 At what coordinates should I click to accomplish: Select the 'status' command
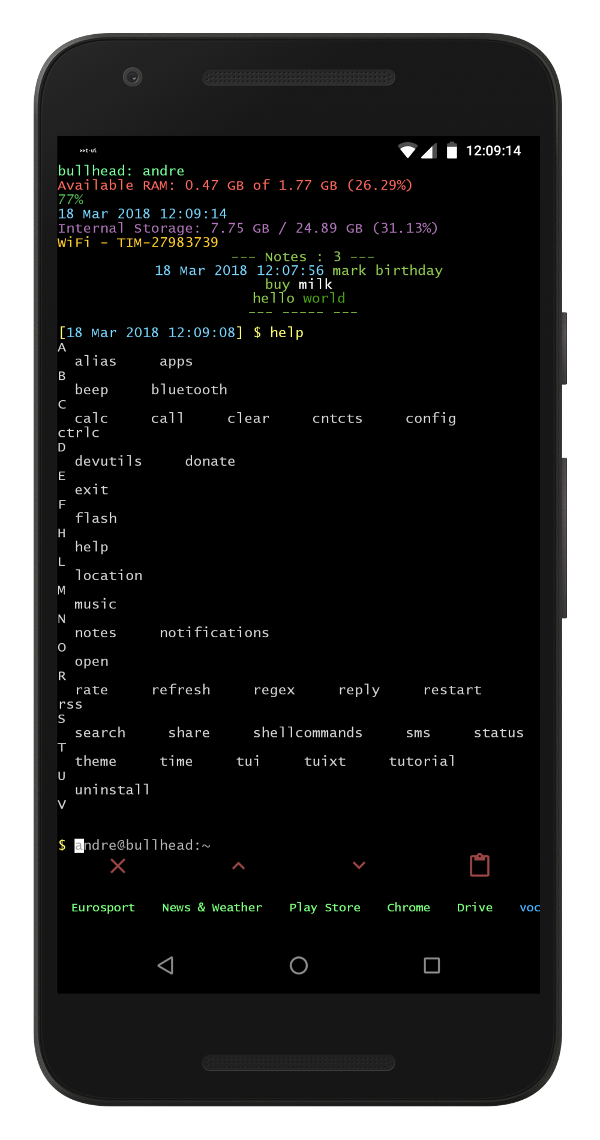[499, 733]
